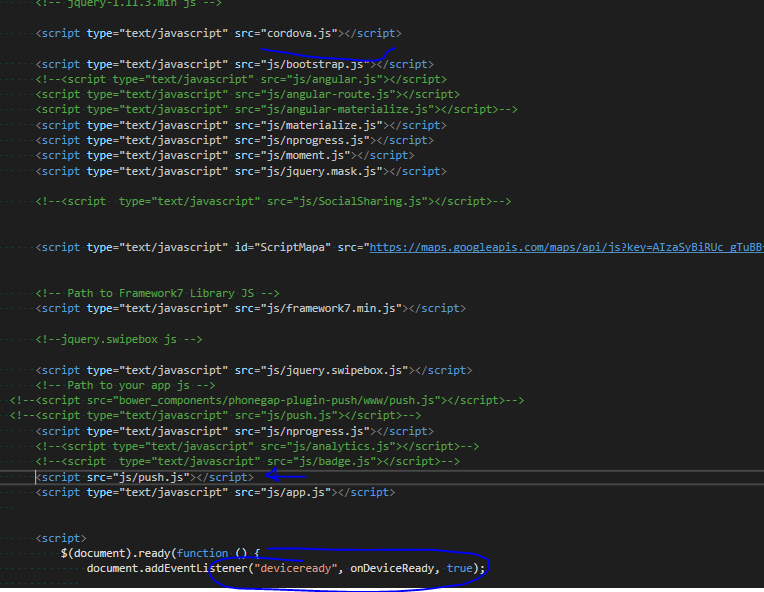The height and width of the screenshot is (592, 764).
Task: Click the highlighted script src="js/push.js" line
Action: (x=145, y=477)
